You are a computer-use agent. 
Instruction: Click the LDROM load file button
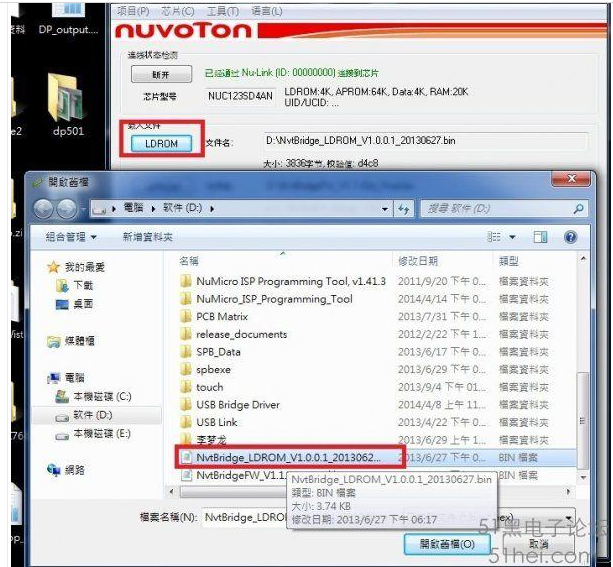(161, 144)
